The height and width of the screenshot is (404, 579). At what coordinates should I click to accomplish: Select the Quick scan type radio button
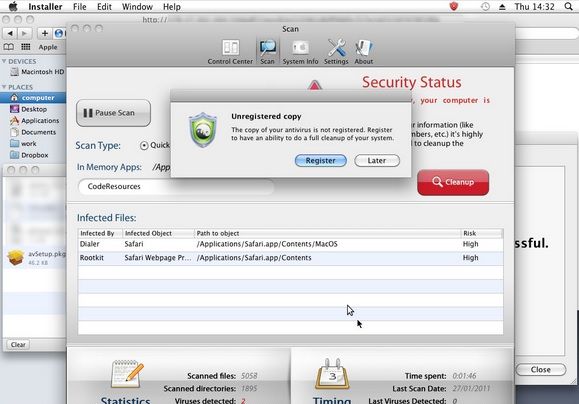click(144, 145)
